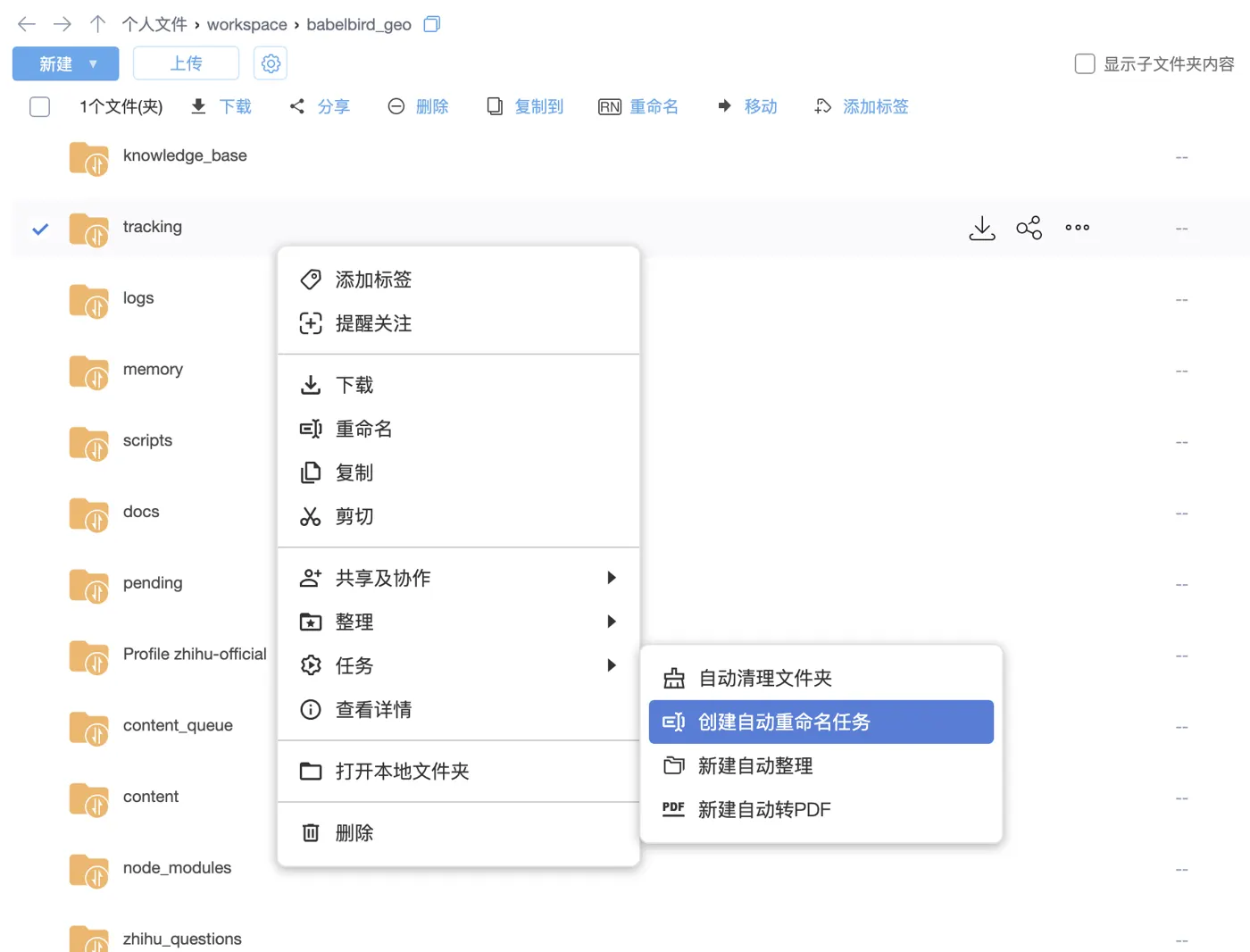1250x952 pixels.
Task: Select 新建自动整理 in the submenu
Action: (821, 766)
